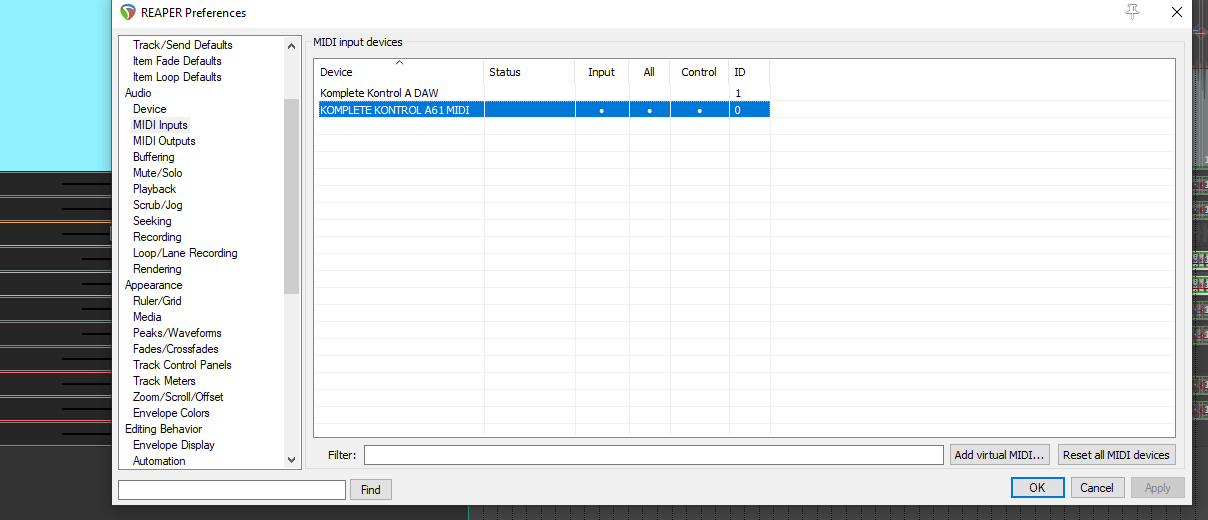This screenshot has width=1208, height=520.
Task: Select the Audio category
Action: 138,93
